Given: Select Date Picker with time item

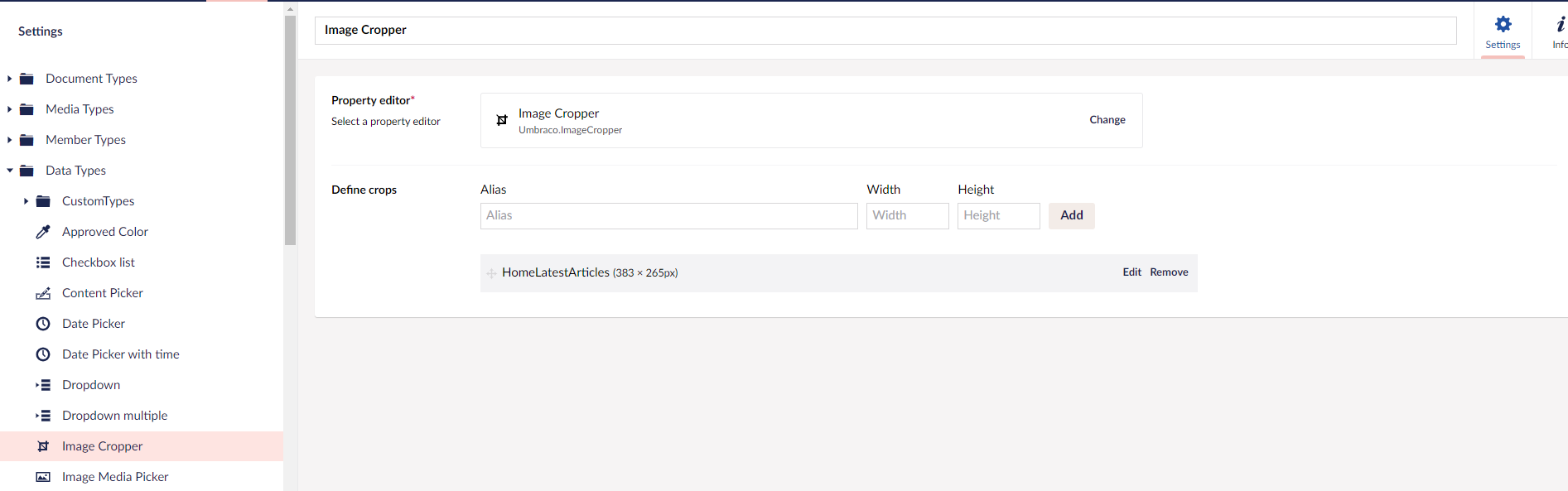Looking at the screenshot, I should tap(120, 354).
